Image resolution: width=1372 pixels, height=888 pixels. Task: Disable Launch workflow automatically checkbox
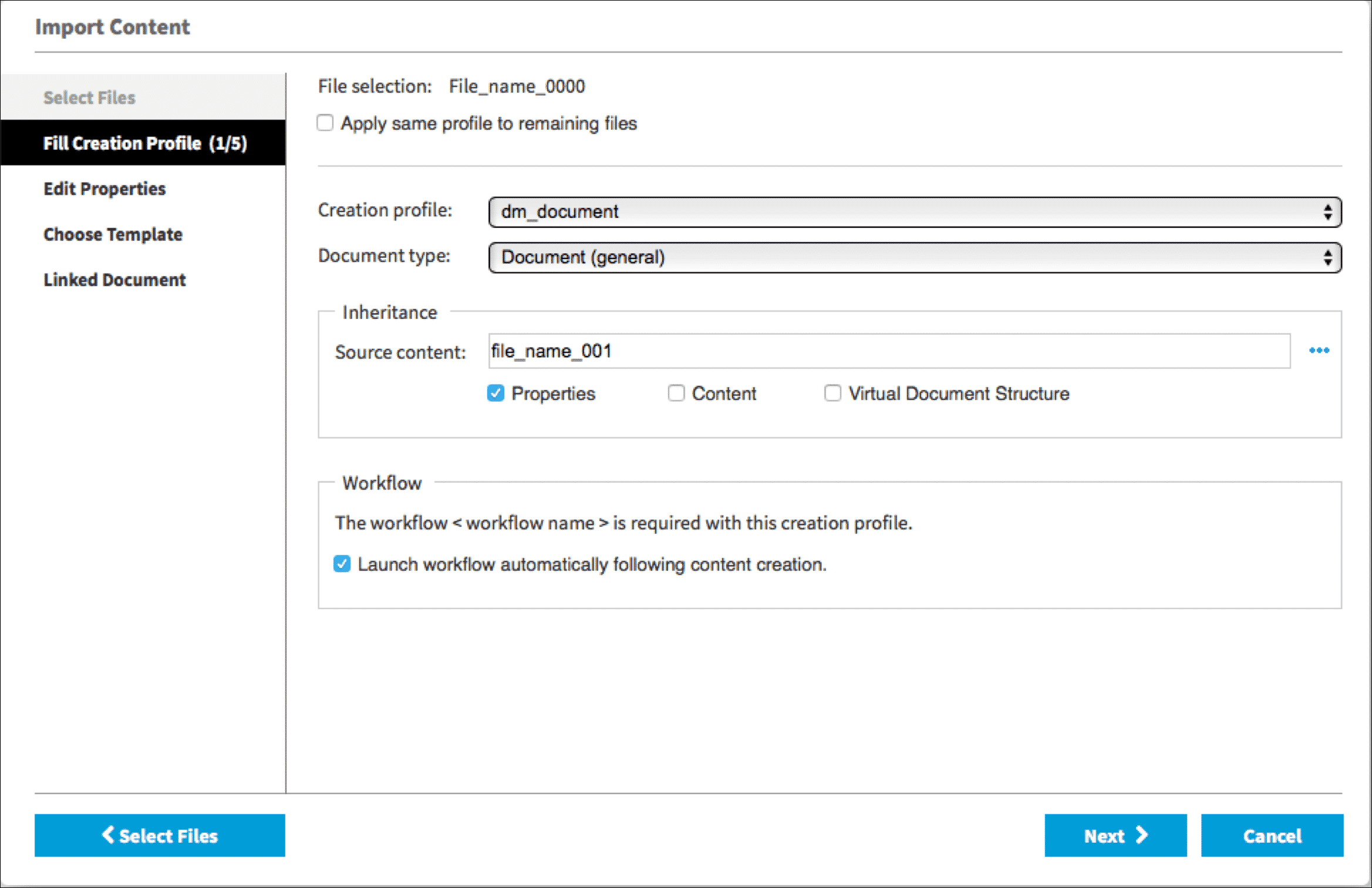pos(342,564)
